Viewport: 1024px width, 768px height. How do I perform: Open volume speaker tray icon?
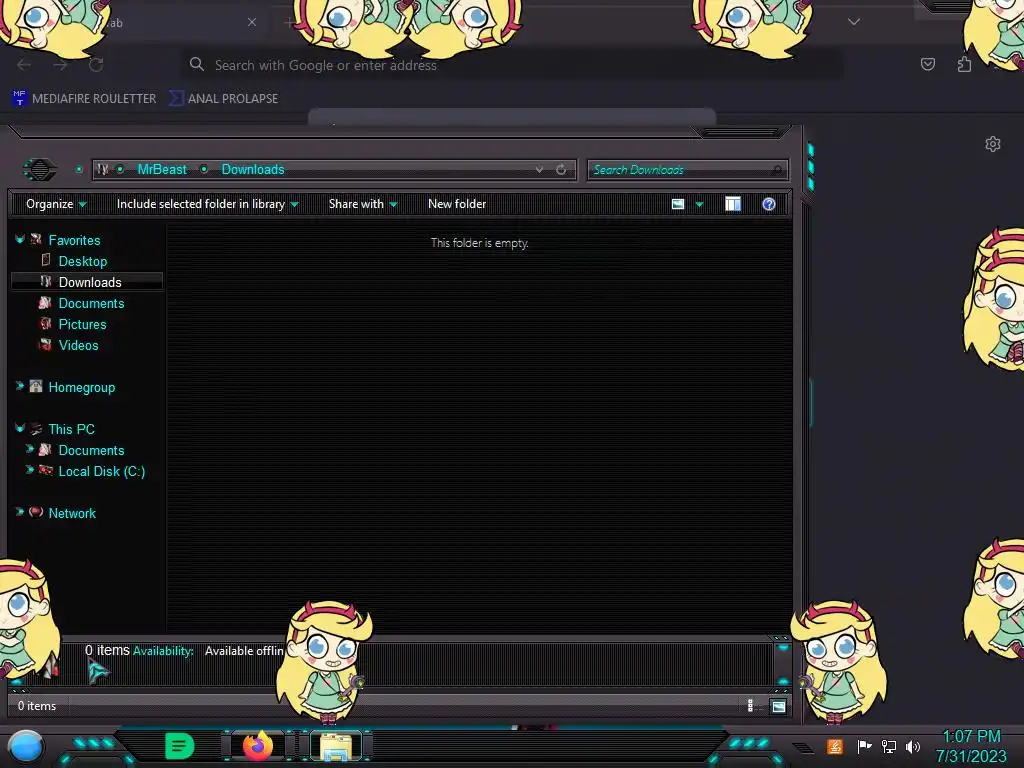click(x=913, y=746)
